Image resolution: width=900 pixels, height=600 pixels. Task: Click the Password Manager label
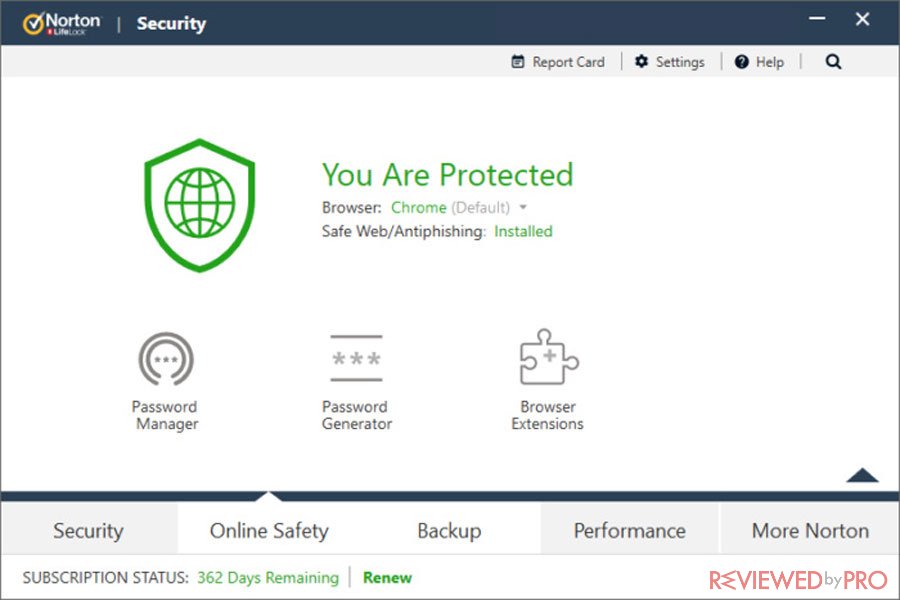[165, 415]
